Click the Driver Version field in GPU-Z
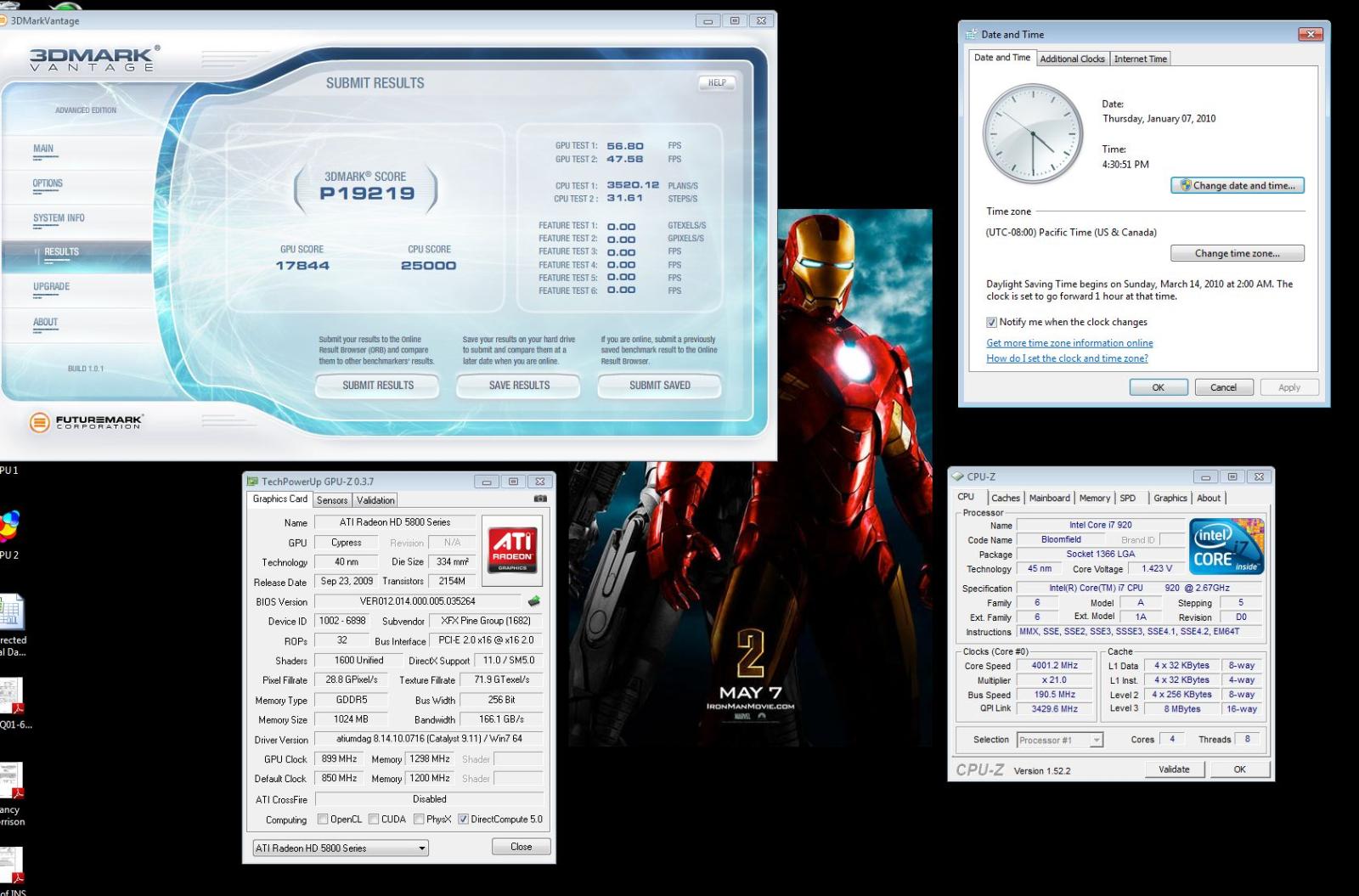The image size is (1359, 896). pos(429,739)
